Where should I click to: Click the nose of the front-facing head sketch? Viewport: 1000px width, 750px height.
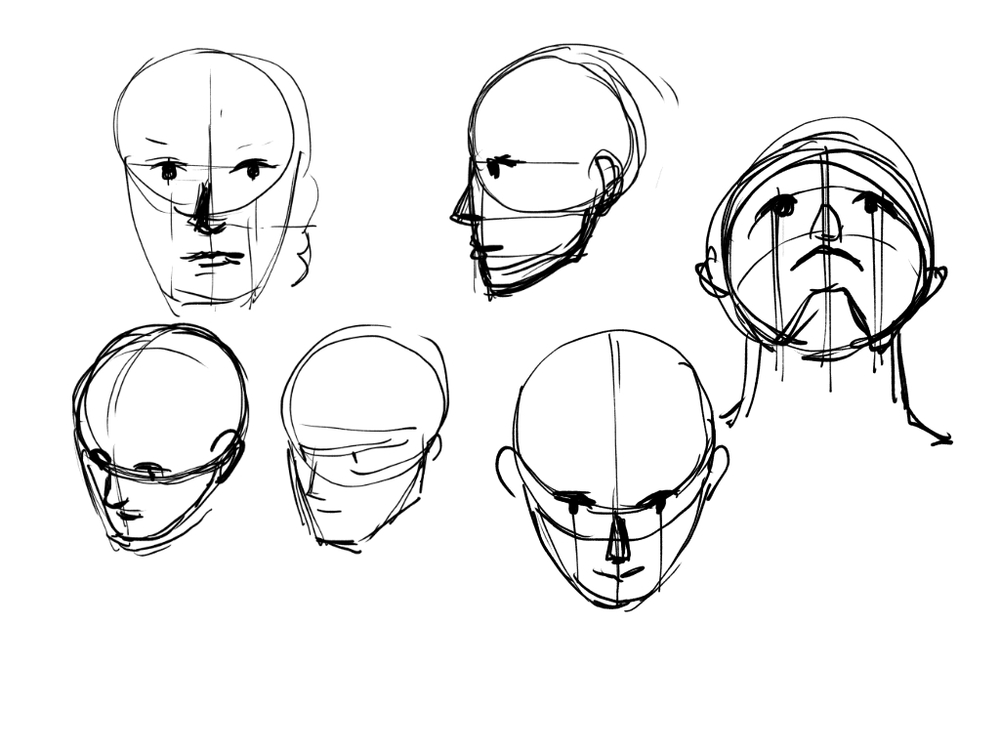[205, 209]
